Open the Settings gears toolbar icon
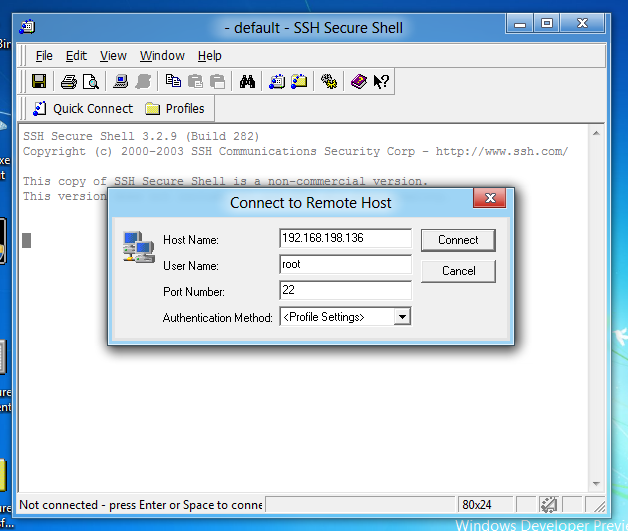628x531 pixels. coord(329,81)
